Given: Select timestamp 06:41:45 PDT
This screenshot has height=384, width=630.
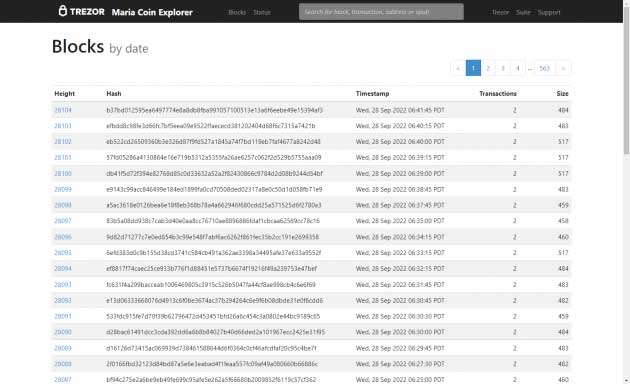Looking at the screenshot, I should [400, 110].
